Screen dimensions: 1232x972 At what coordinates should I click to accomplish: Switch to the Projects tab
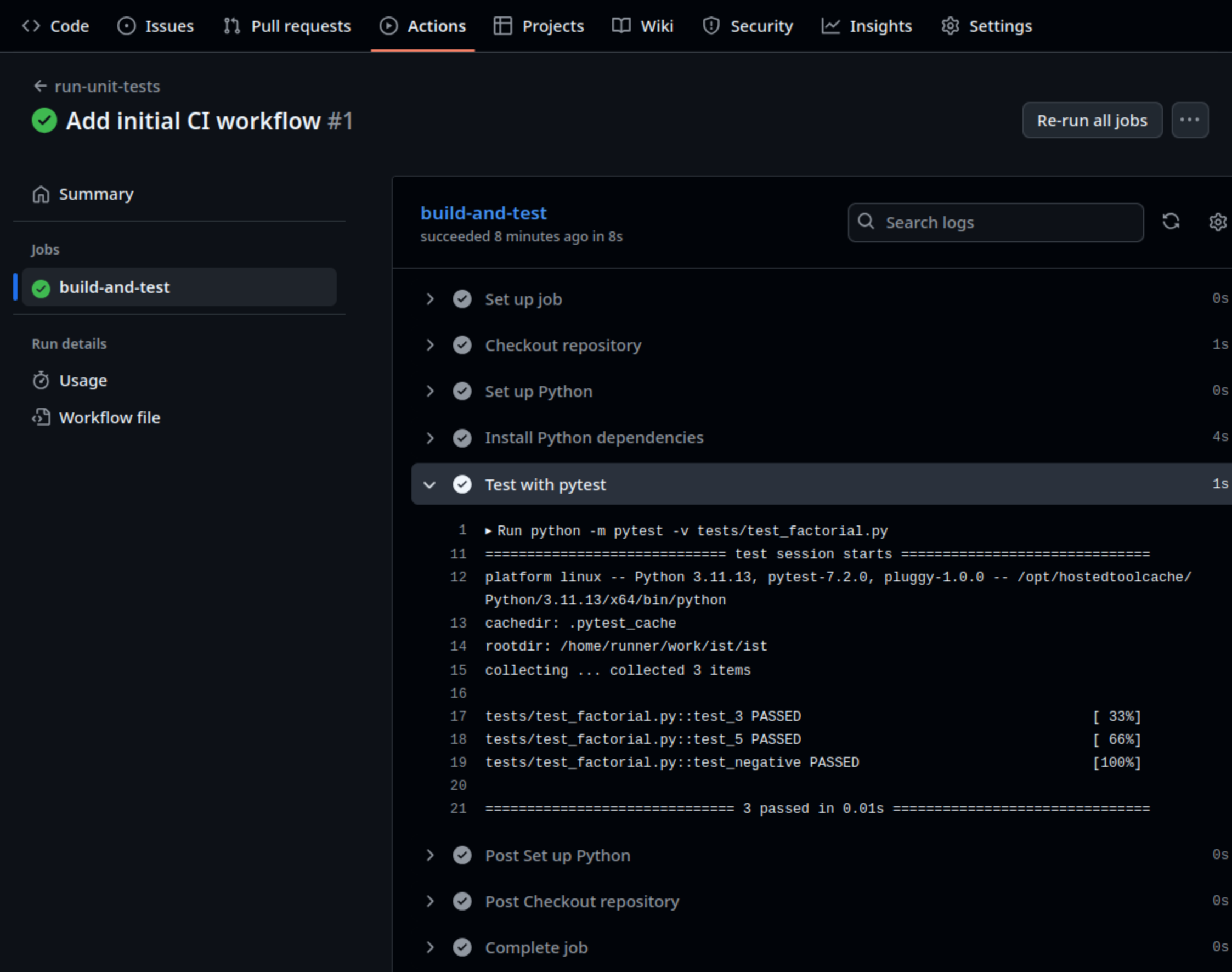(x=538, y=26)
